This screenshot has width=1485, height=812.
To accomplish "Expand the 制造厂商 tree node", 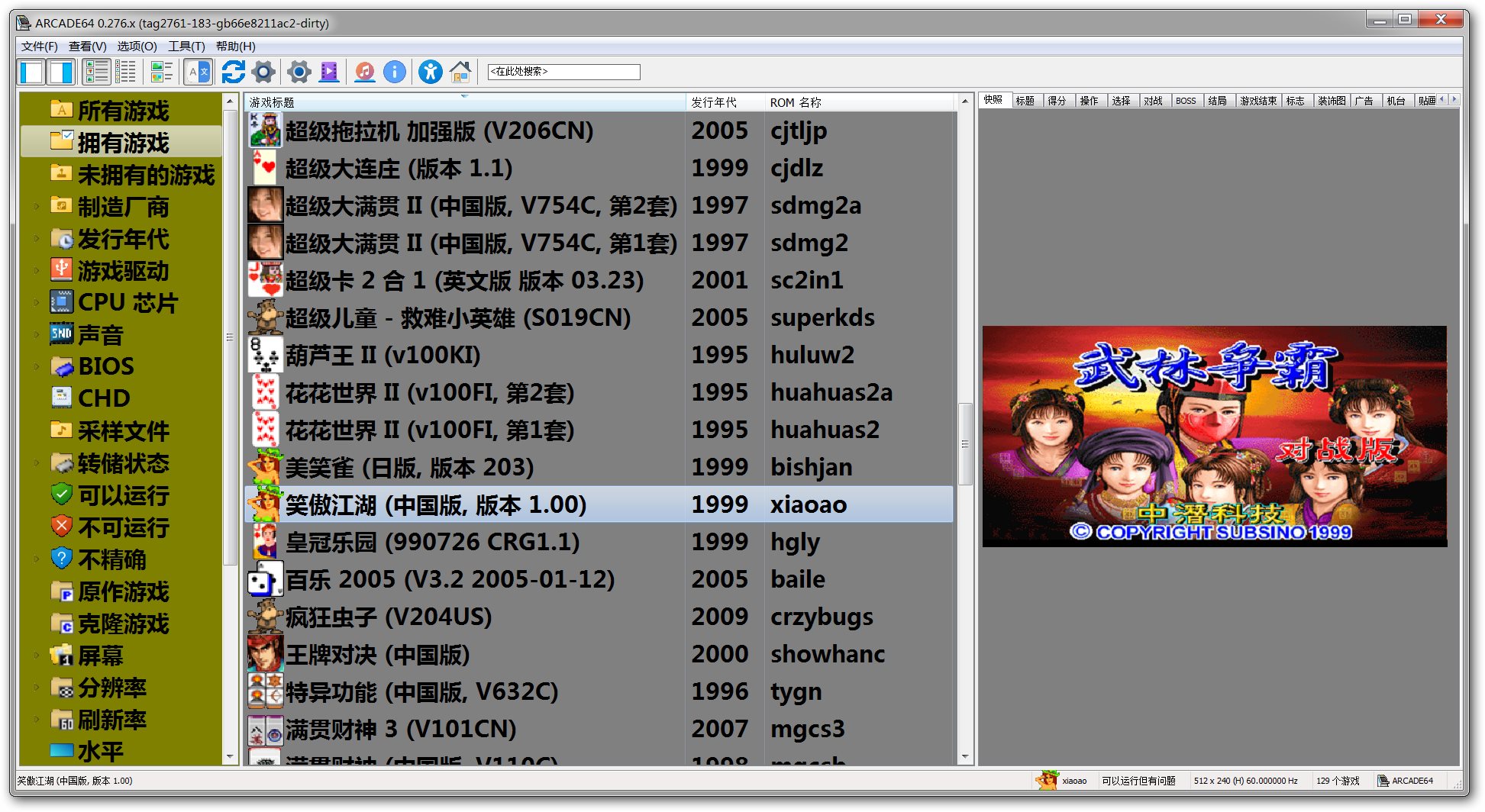I will (x=37, y=206).
